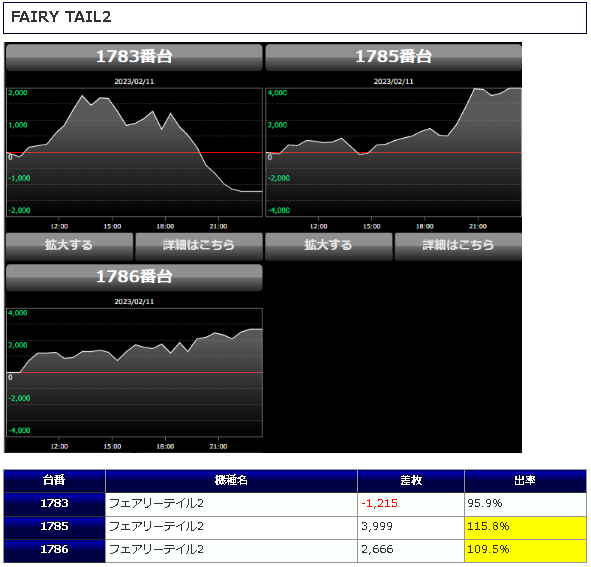Click the 1786番台 header button
This screenshot has width=591, height=567.
pos(134,277)
